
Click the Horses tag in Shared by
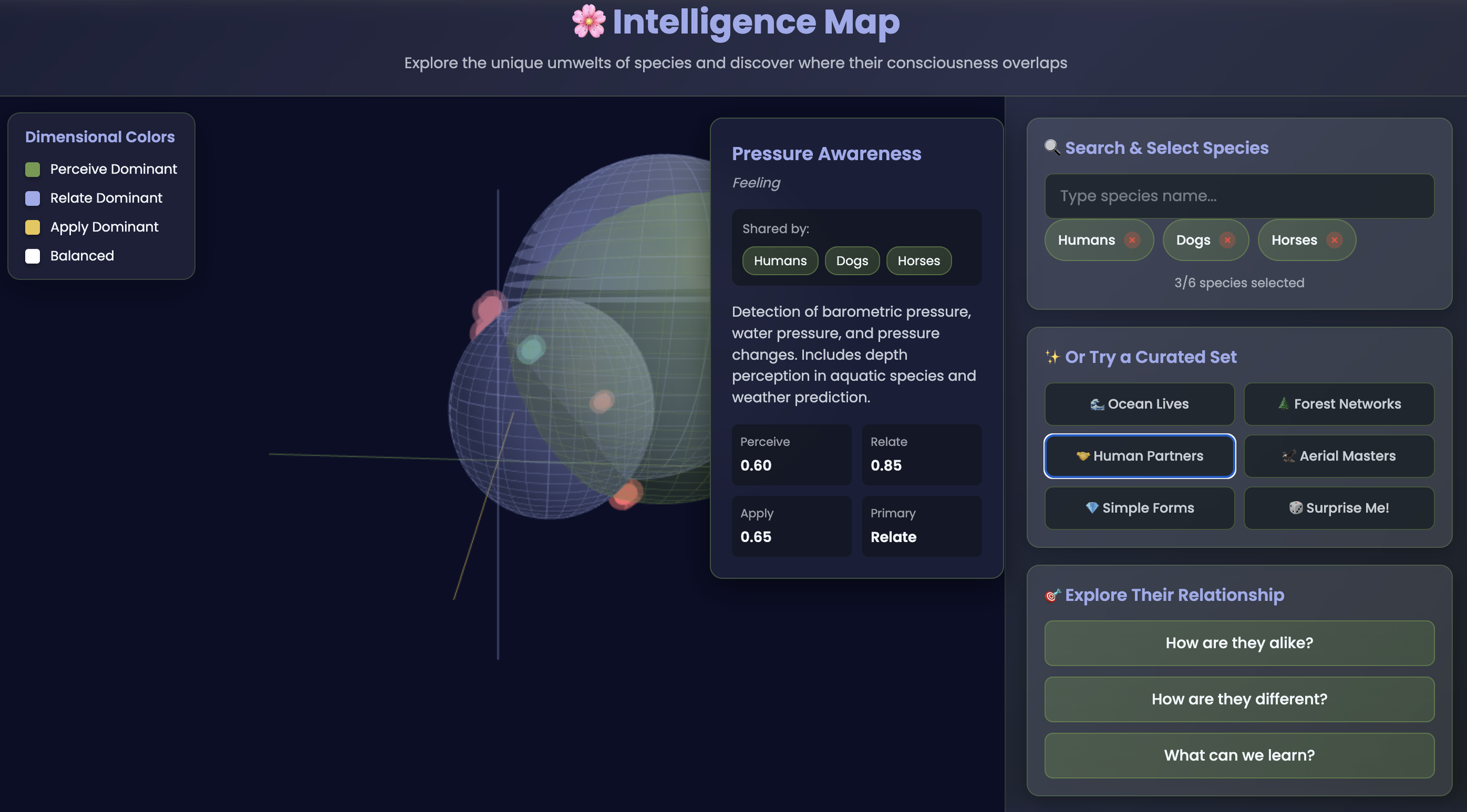pos(919,260)
